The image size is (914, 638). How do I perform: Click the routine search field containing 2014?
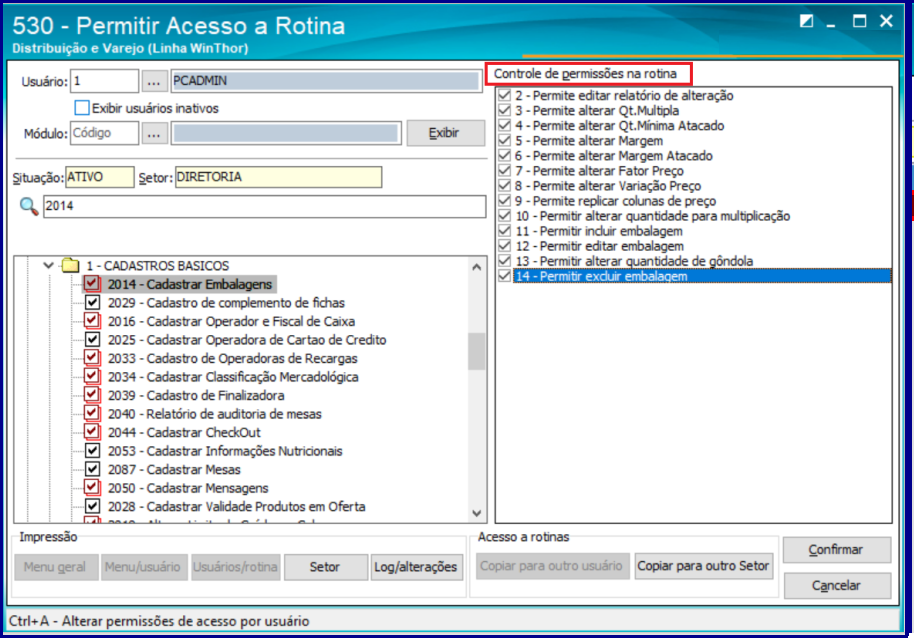[265, 206]
